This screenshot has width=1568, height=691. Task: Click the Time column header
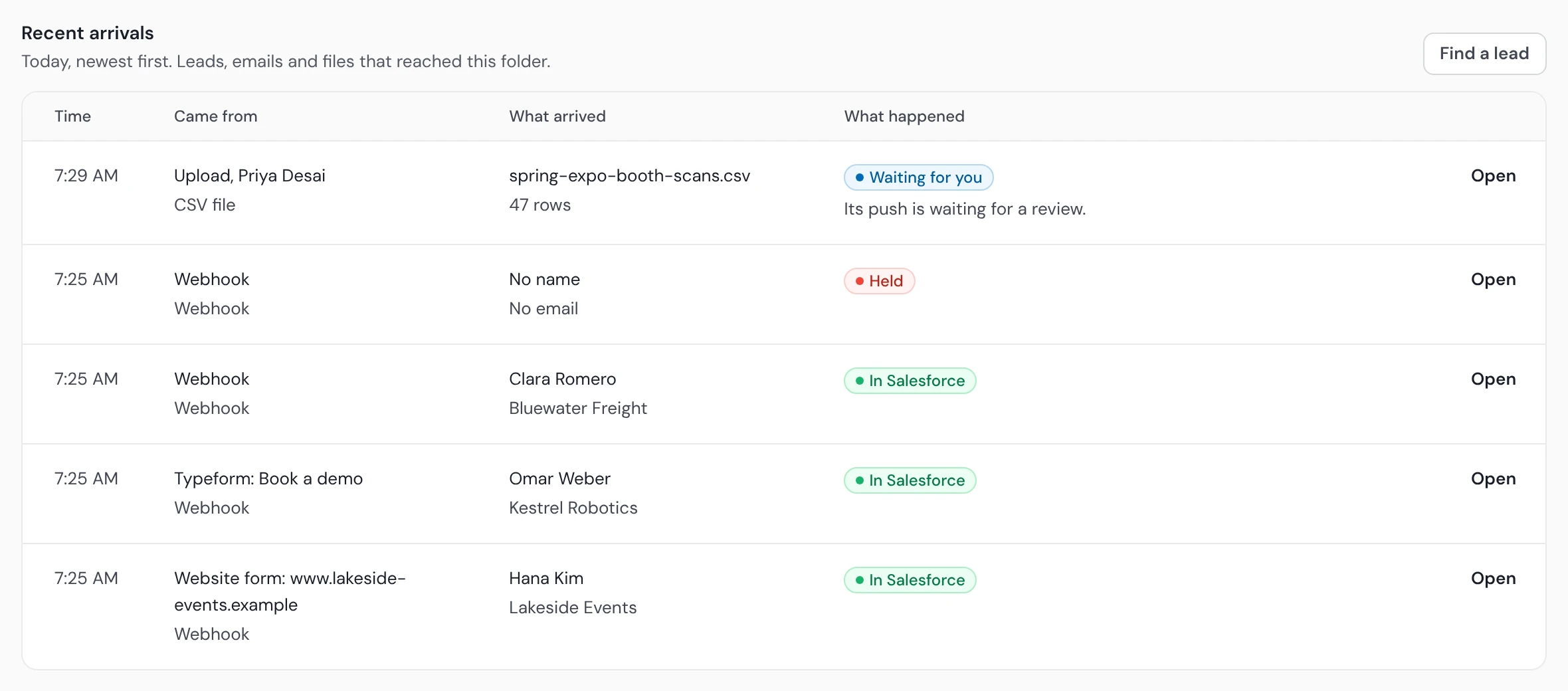point(72,117)
